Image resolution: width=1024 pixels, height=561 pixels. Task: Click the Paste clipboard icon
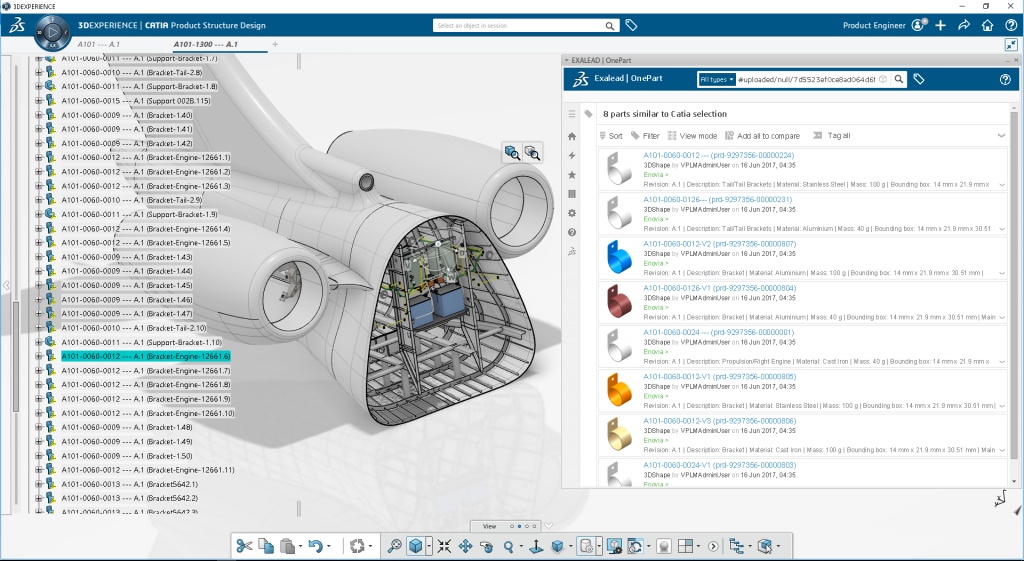(x=287, y=546)
